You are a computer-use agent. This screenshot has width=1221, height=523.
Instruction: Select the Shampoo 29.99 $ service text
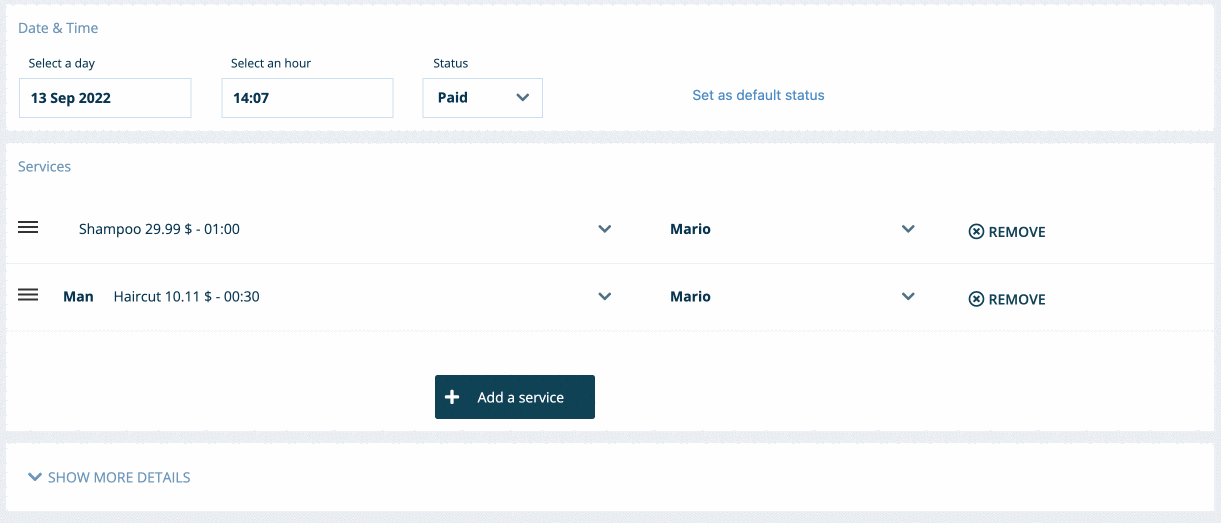pos(159,229)
